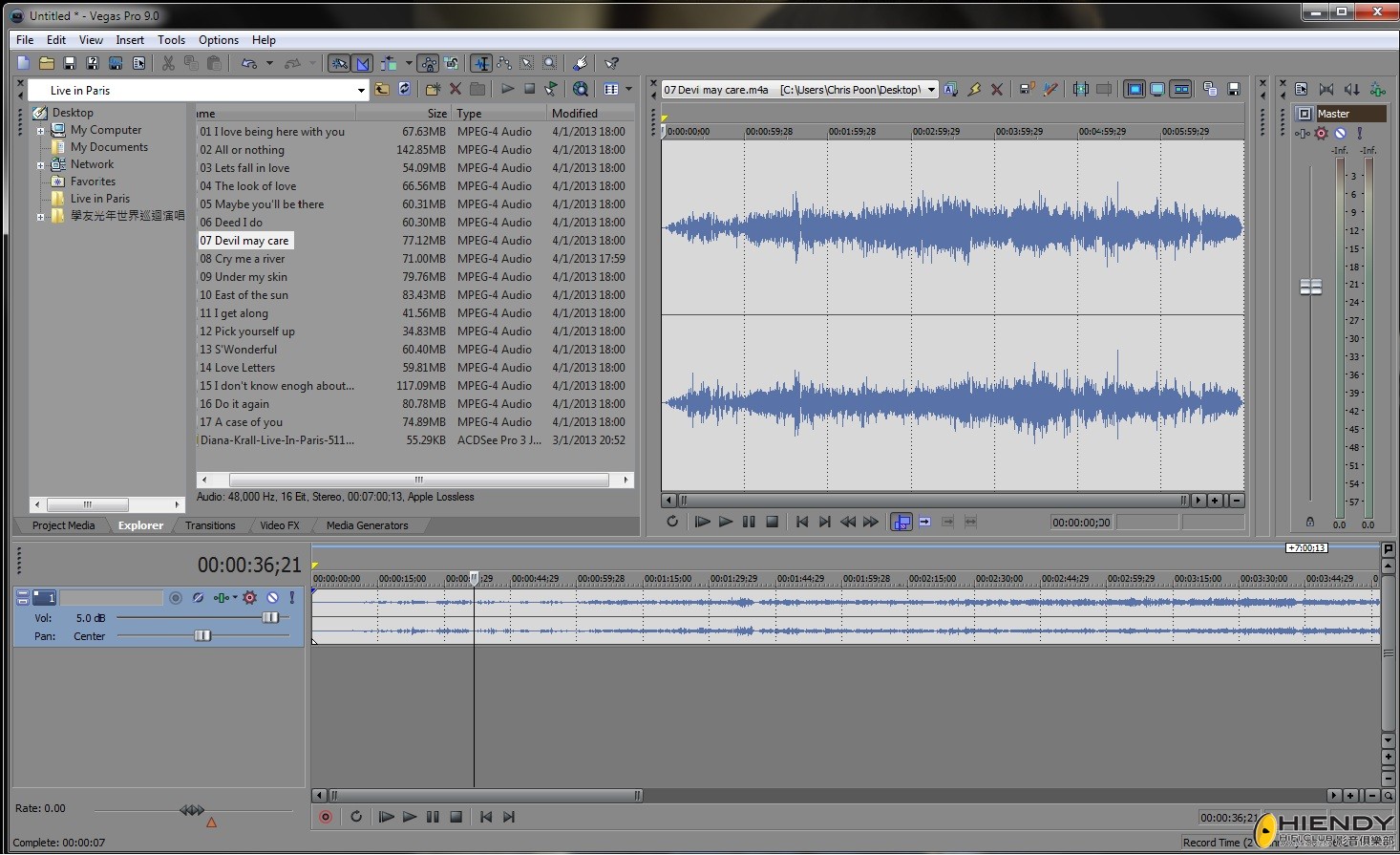Play the Trimmer from the start
The width and height of the screenshot is (1400, 855).
pos(702,523)
